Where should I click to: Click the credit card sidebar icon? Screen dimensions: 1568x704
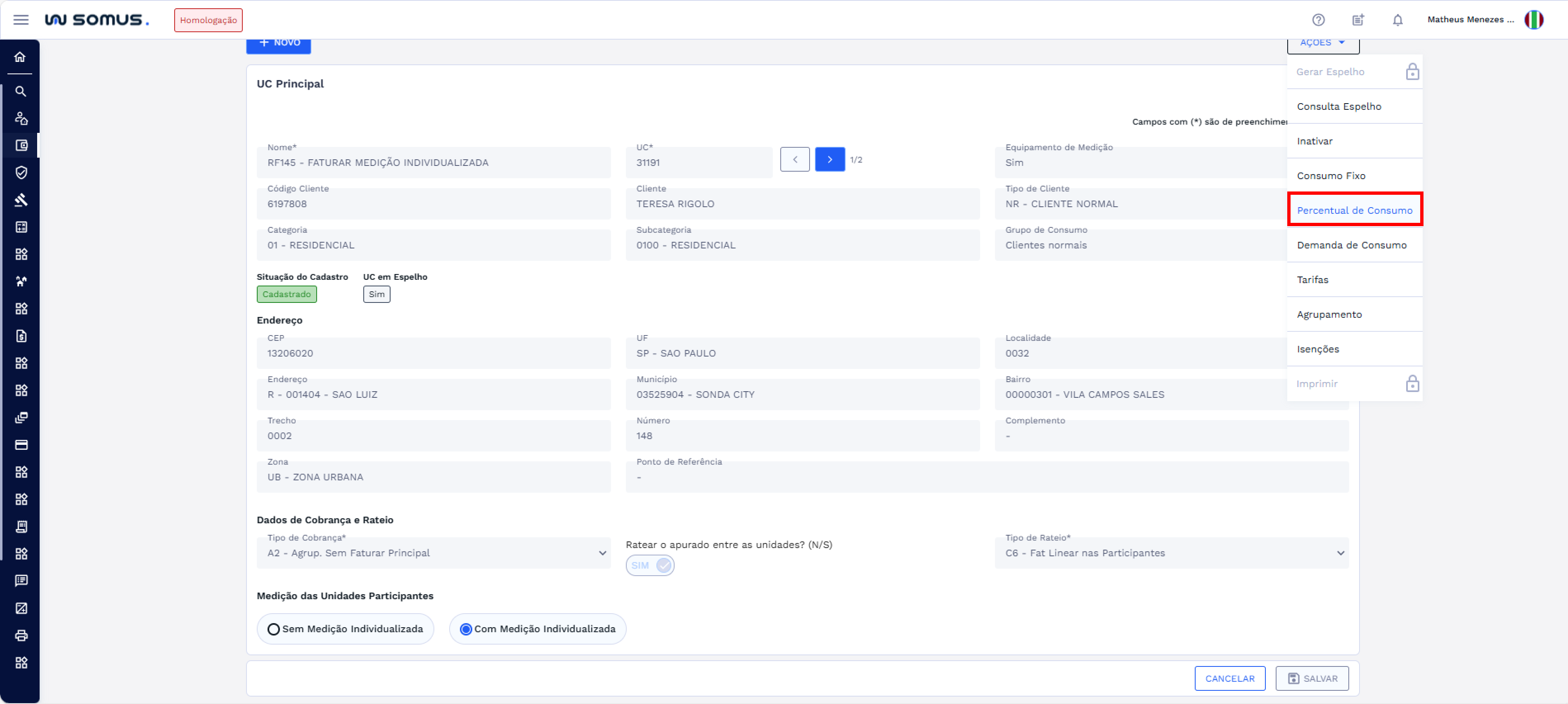pos(21,445)
